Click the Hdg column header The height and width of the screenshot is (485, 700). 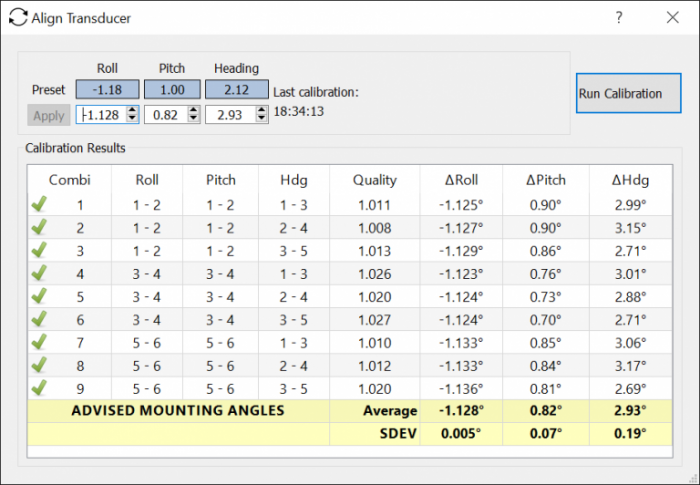coord(294,180)
